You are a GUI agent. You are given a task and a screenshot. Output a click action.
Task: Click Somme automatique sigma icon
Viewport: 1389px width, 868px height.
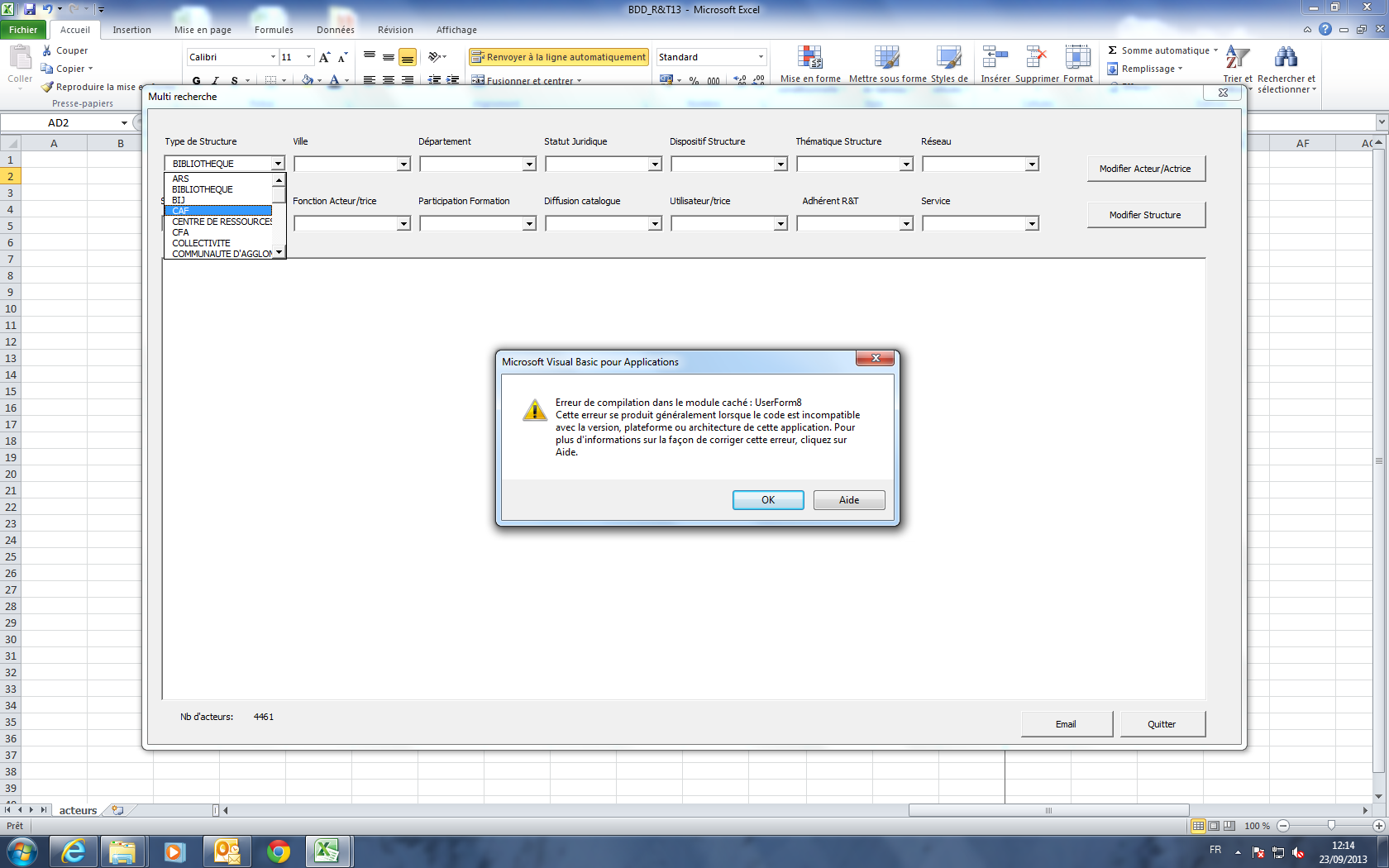point(1113,50)
